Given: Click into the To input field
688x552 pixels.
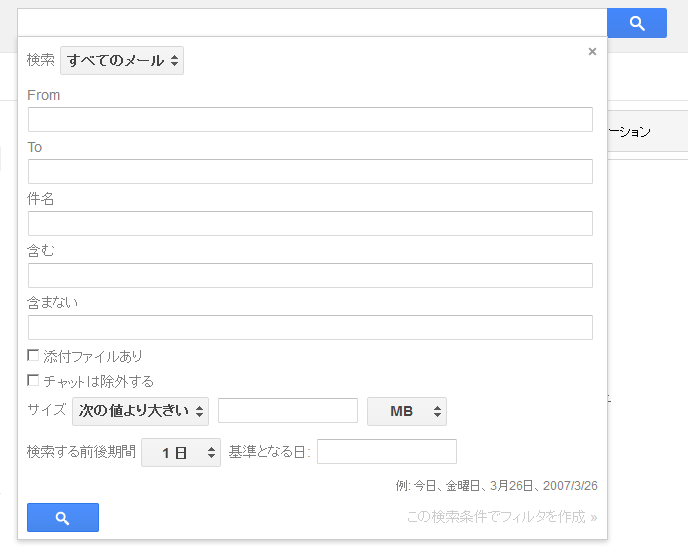Looking at the screenshot, I should click(310, 171).
